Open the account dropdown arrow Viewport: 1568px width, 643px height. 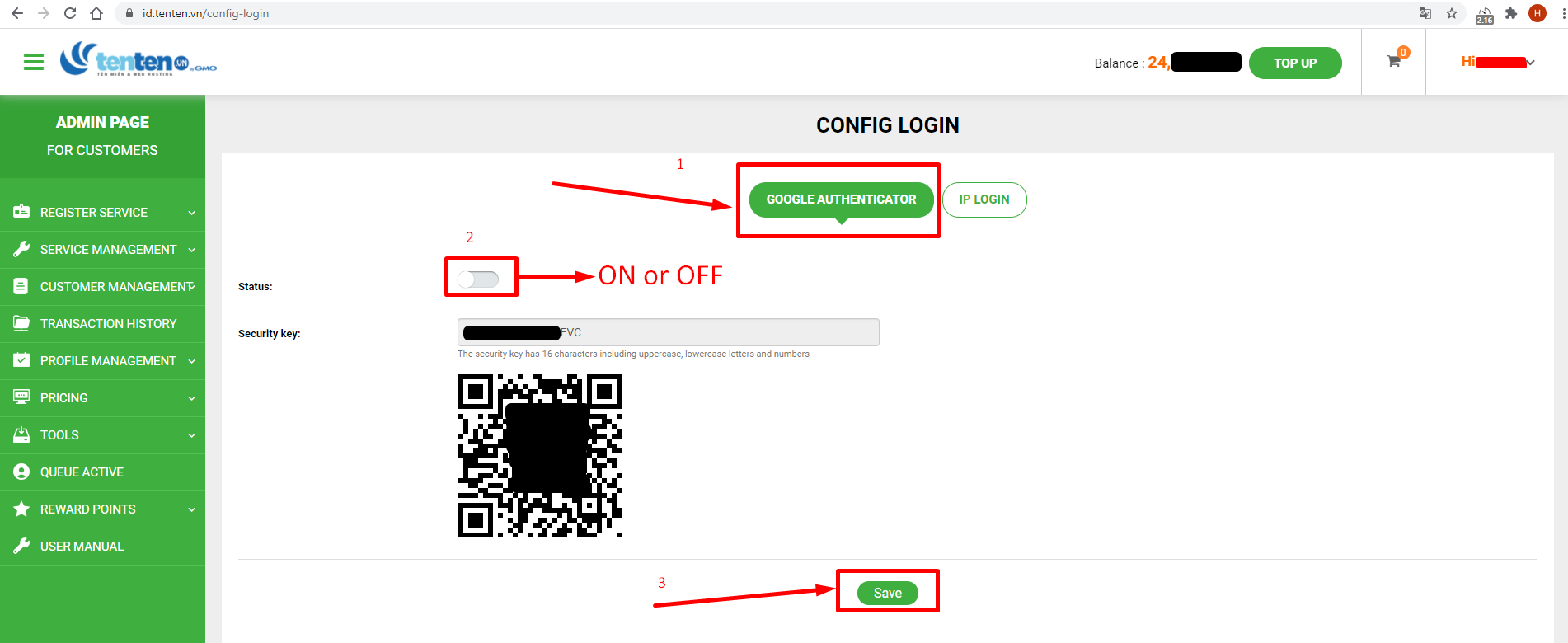click(x=1530, y=63)
